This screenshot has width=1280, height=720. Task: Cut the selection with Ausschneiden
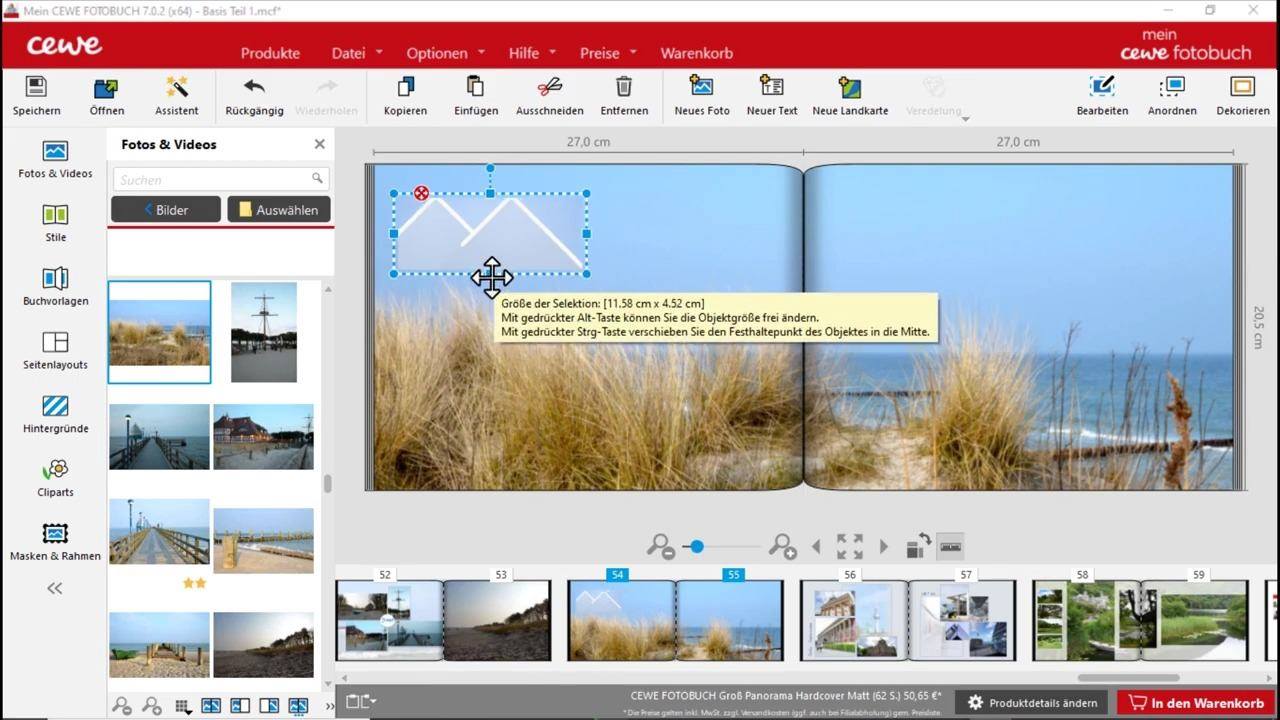click(550, 96)
